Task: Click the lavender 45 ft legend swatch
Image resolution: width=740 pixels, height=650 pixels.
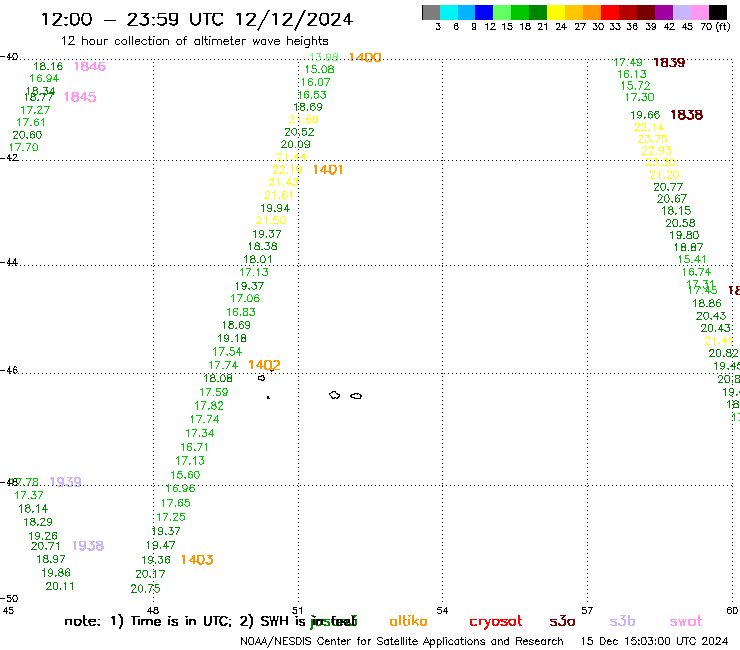Action: 681,12
